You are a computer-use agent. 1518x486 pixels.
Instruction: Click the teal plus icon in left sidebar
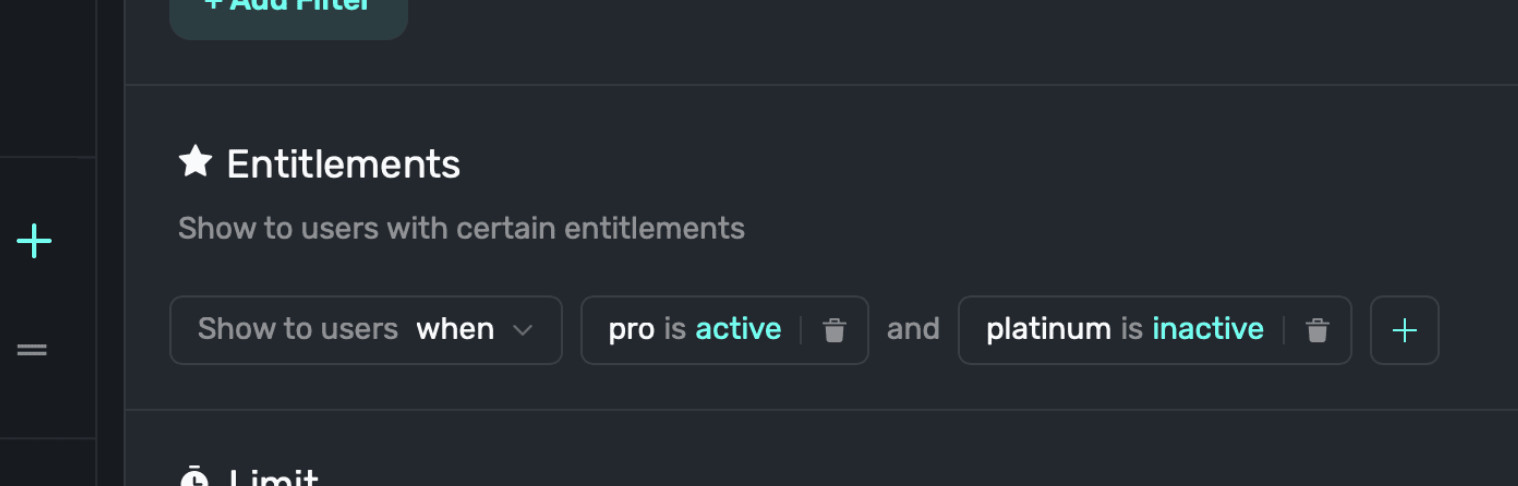34,241
